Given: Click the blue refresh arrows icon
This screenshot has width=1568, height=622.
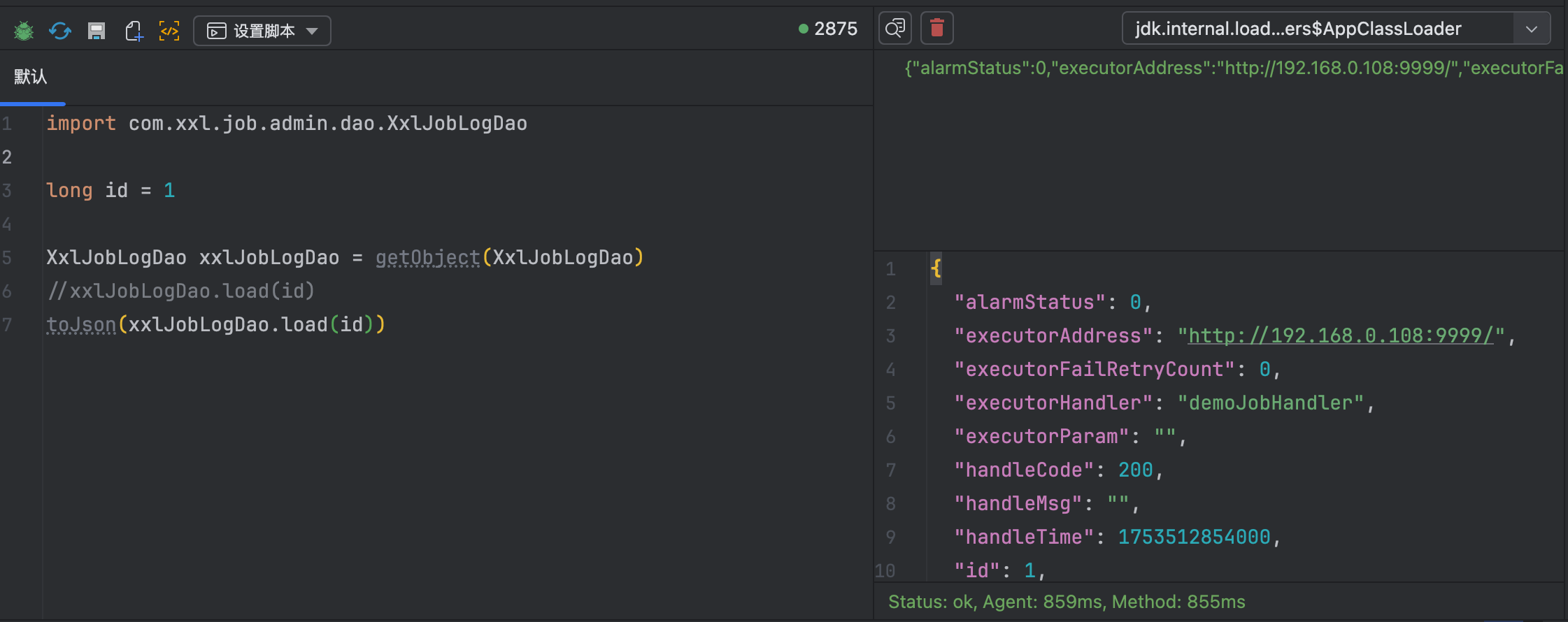Looking at the screenshot, I should (60, 31).
